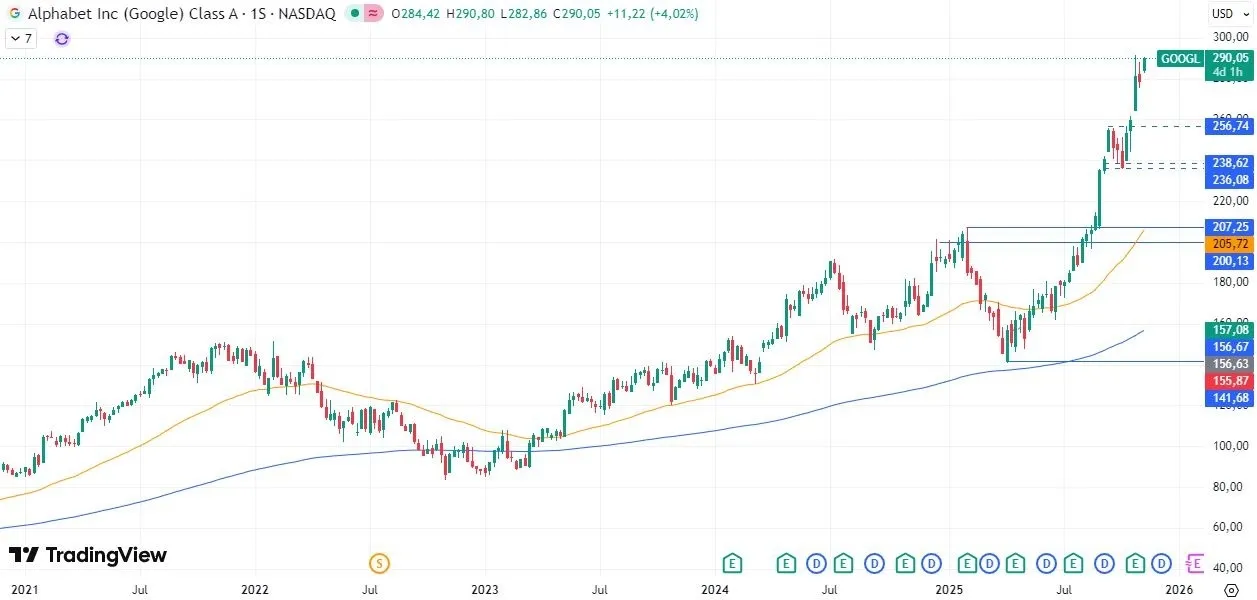Collapse the indicators list via the '7' chevron
1257x600 pixels.
point(19,38)
